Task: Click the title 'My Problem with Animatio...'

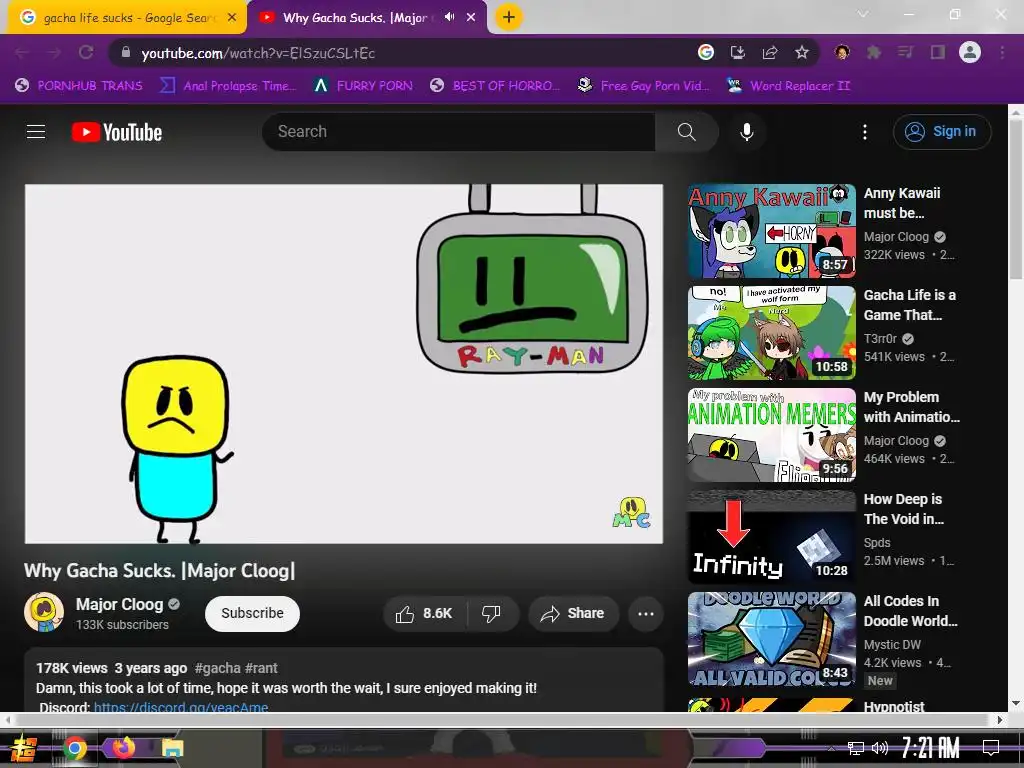Action: tap(912, 407)
